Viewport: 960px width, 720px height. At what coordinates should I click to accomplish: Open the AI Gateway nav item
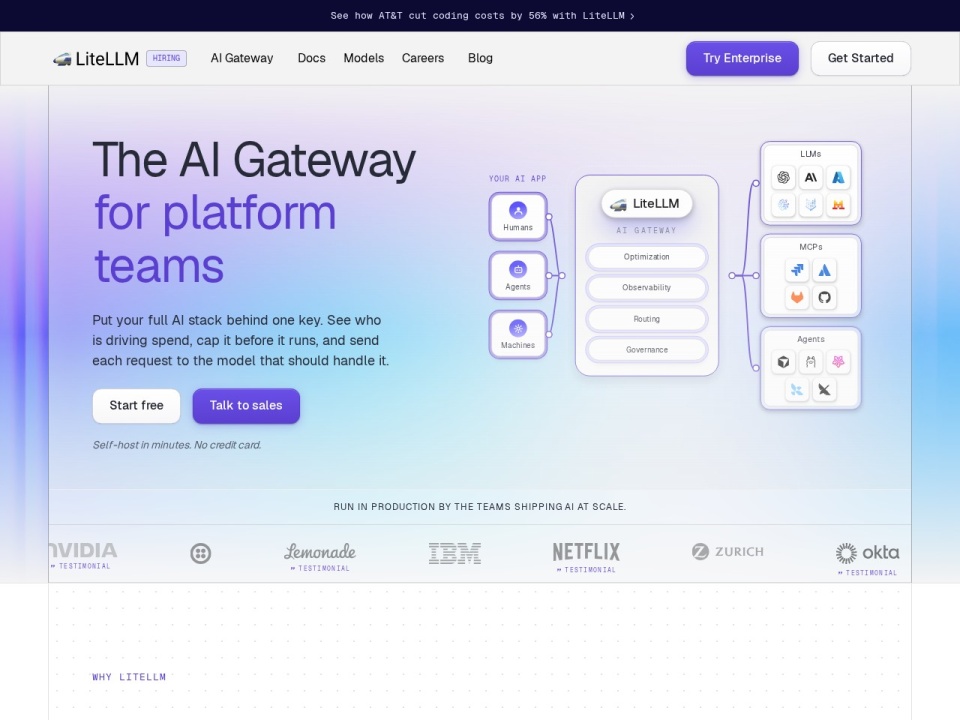(242, 58)
